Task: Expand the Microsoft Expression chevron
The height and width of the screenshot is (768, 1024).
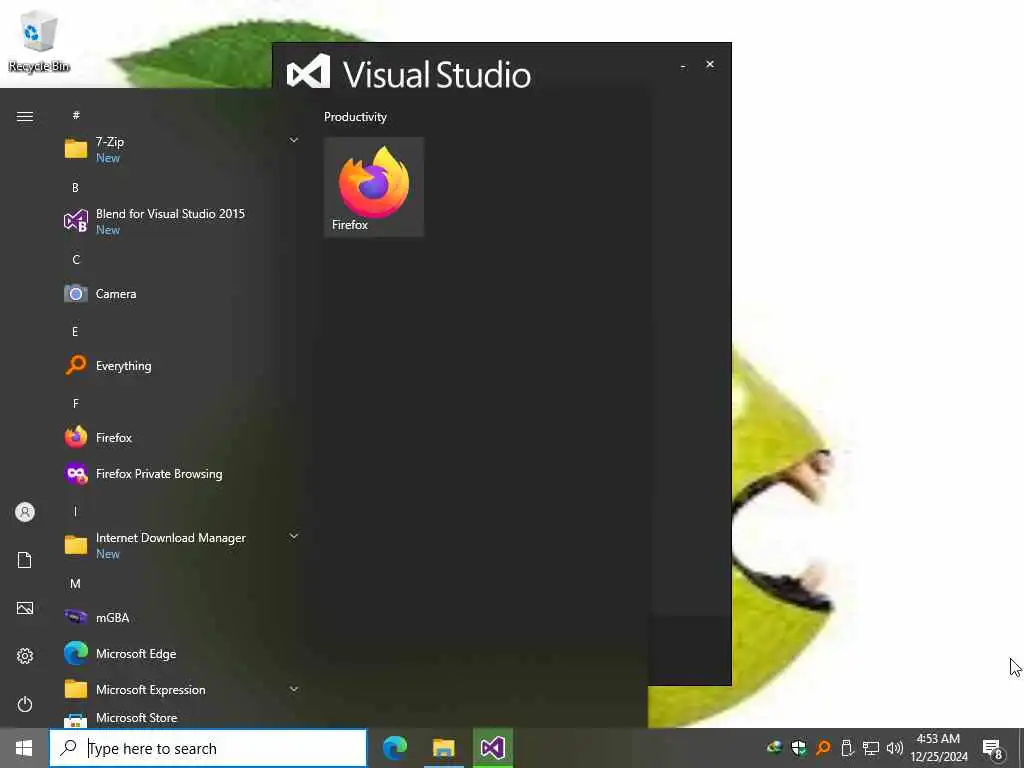Action: tap(294, 689)
